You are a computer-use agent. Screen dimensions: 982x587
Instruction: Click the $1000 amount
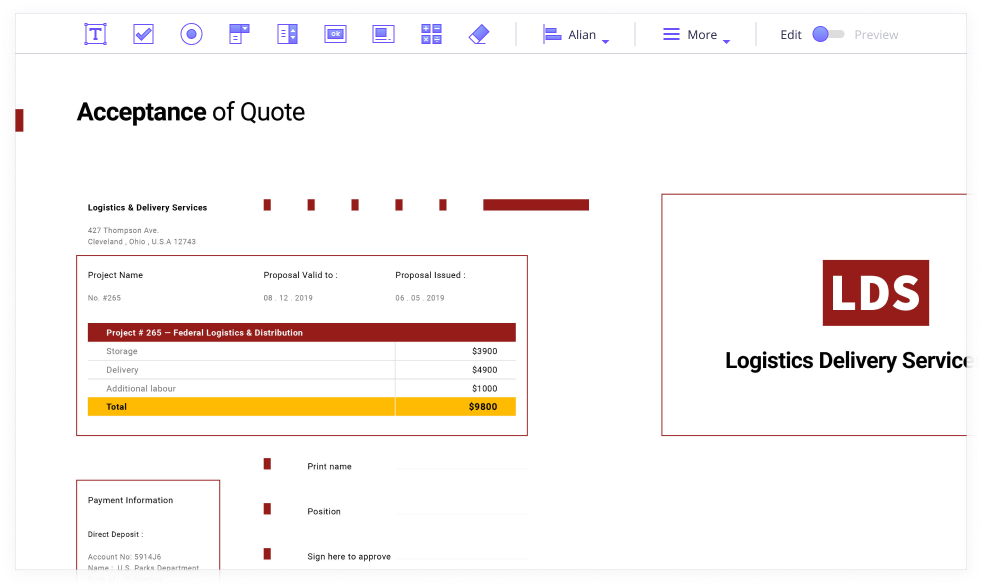485,388
